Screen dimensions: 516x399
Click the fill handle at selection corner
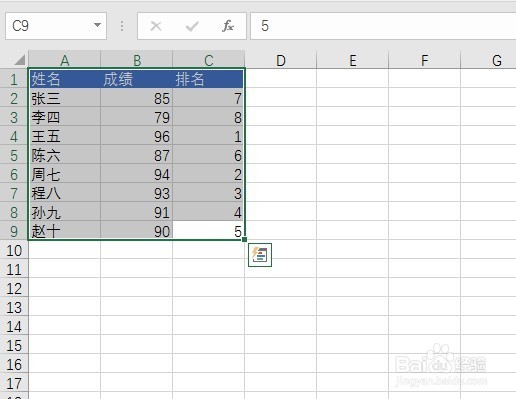point(245,239)
